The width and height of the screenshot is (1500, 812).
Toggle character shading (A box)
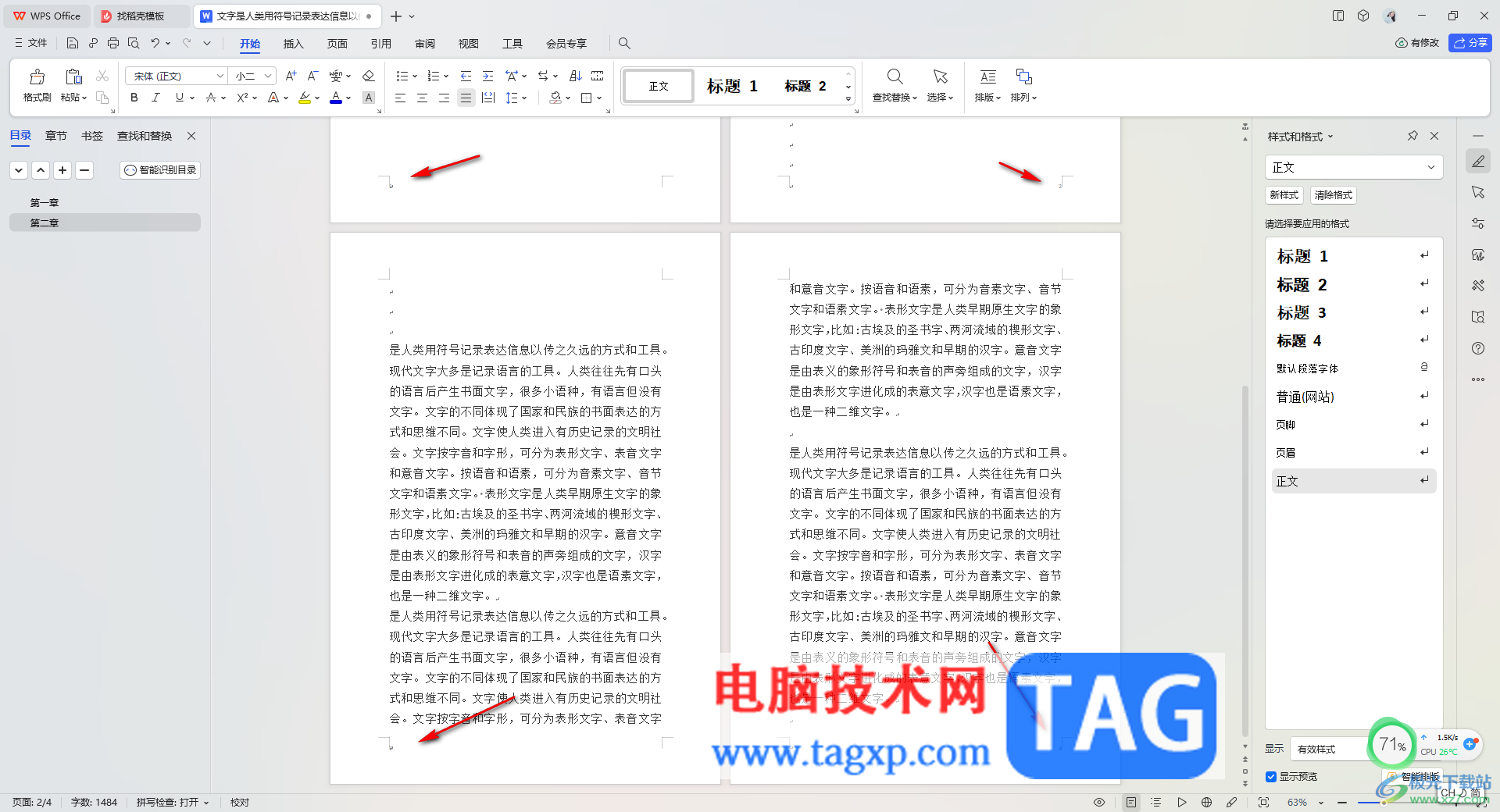(369, 98)
